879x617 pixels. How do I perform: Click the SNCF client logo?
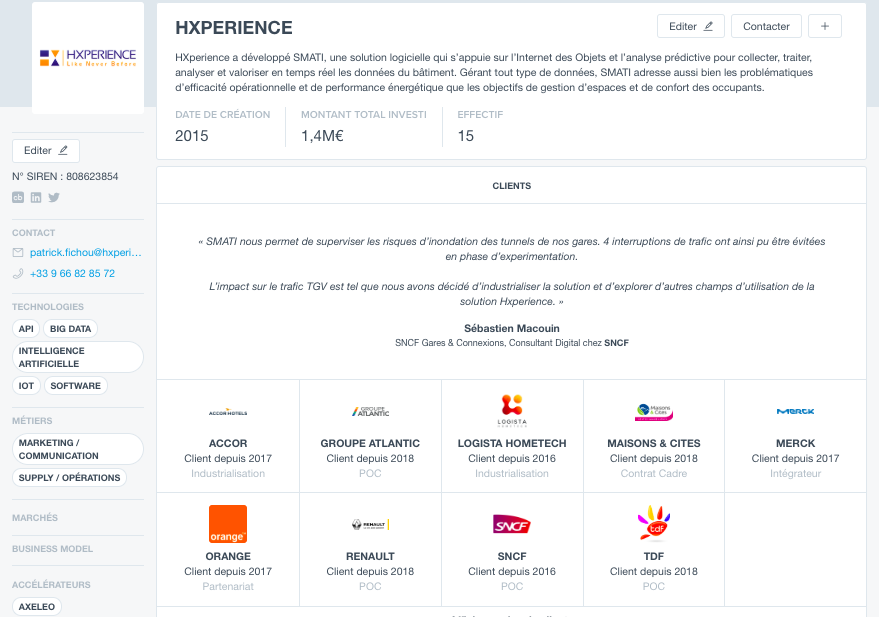click(511, 525)
